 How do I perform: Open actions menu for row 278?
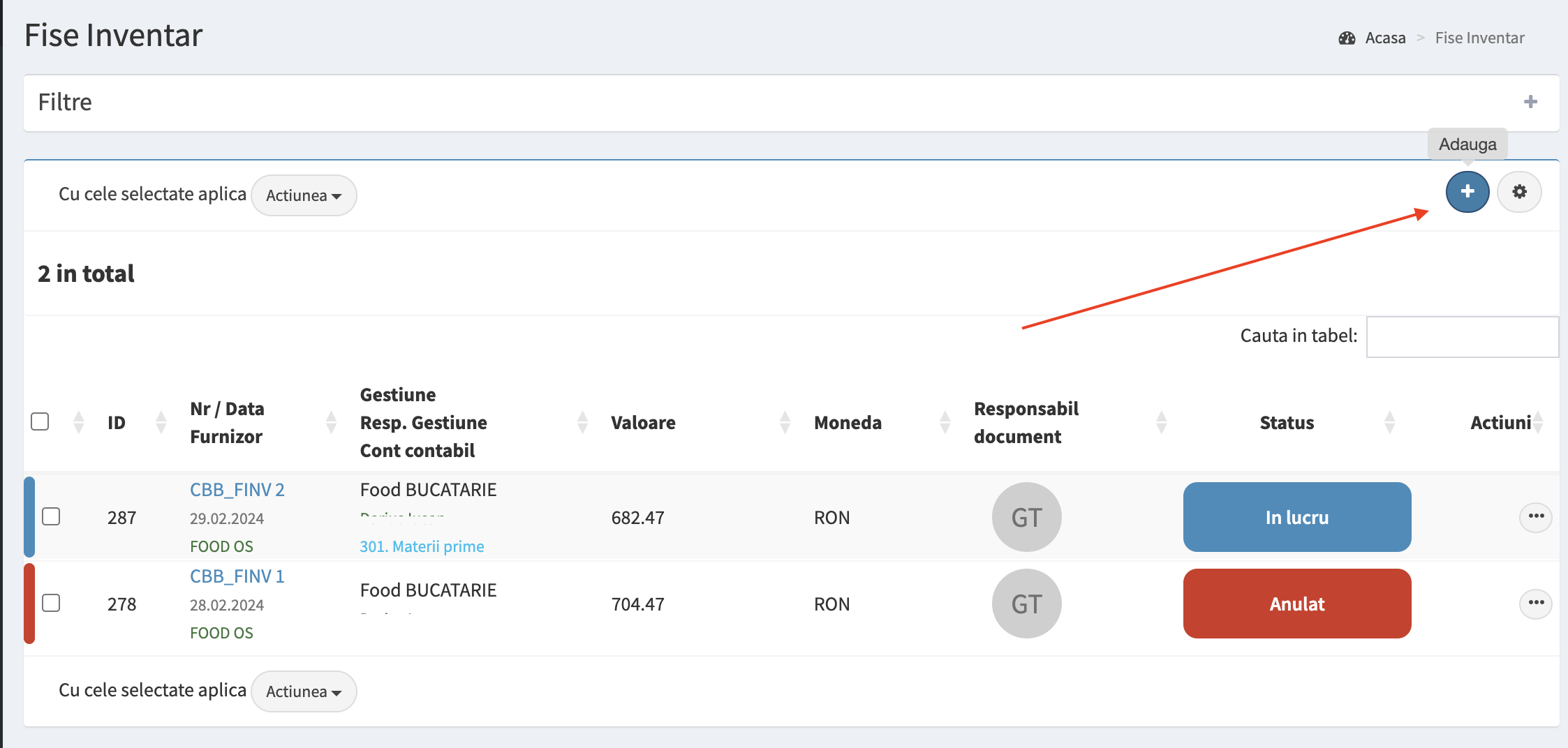pyautogui.click(x=1536, y=604)
